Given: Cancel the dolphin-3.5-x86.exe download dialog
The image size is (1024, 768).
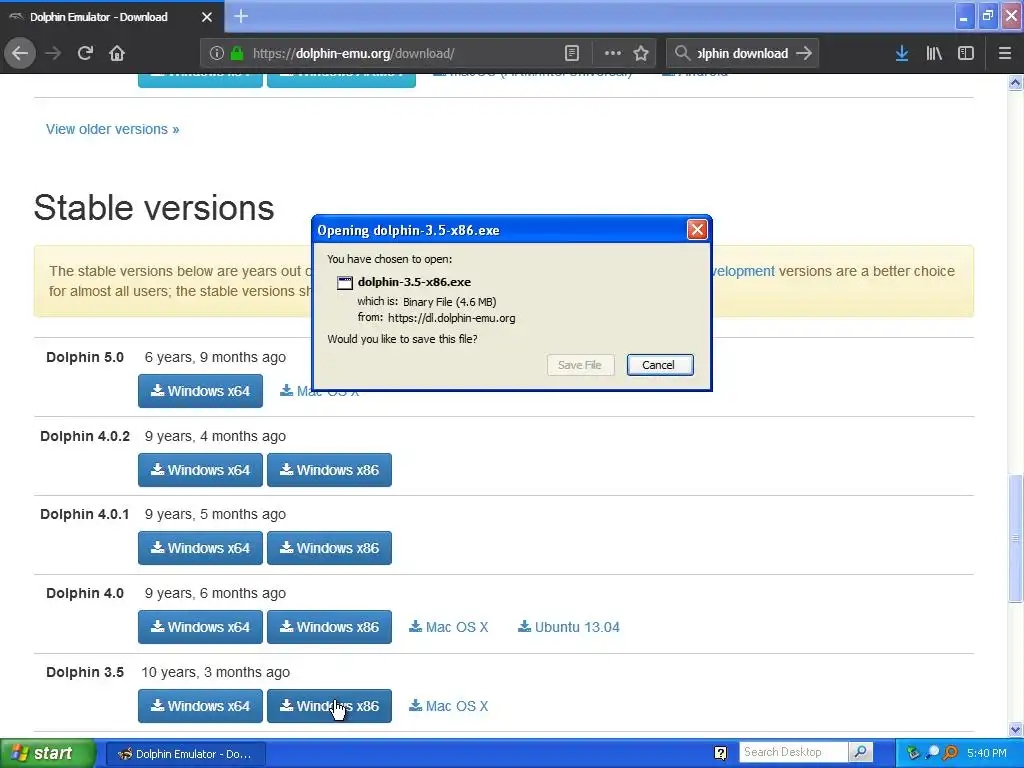Looking at the screenshot, I should 660,365.
